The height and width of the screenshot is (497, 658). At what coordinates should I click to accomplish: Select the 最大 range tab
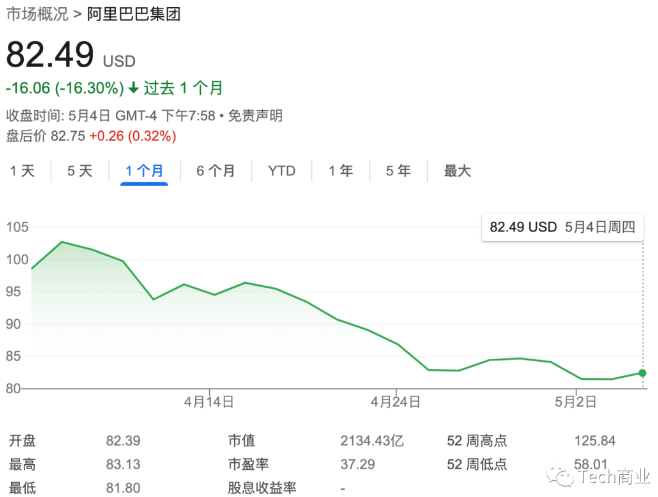tap(457, 171)
